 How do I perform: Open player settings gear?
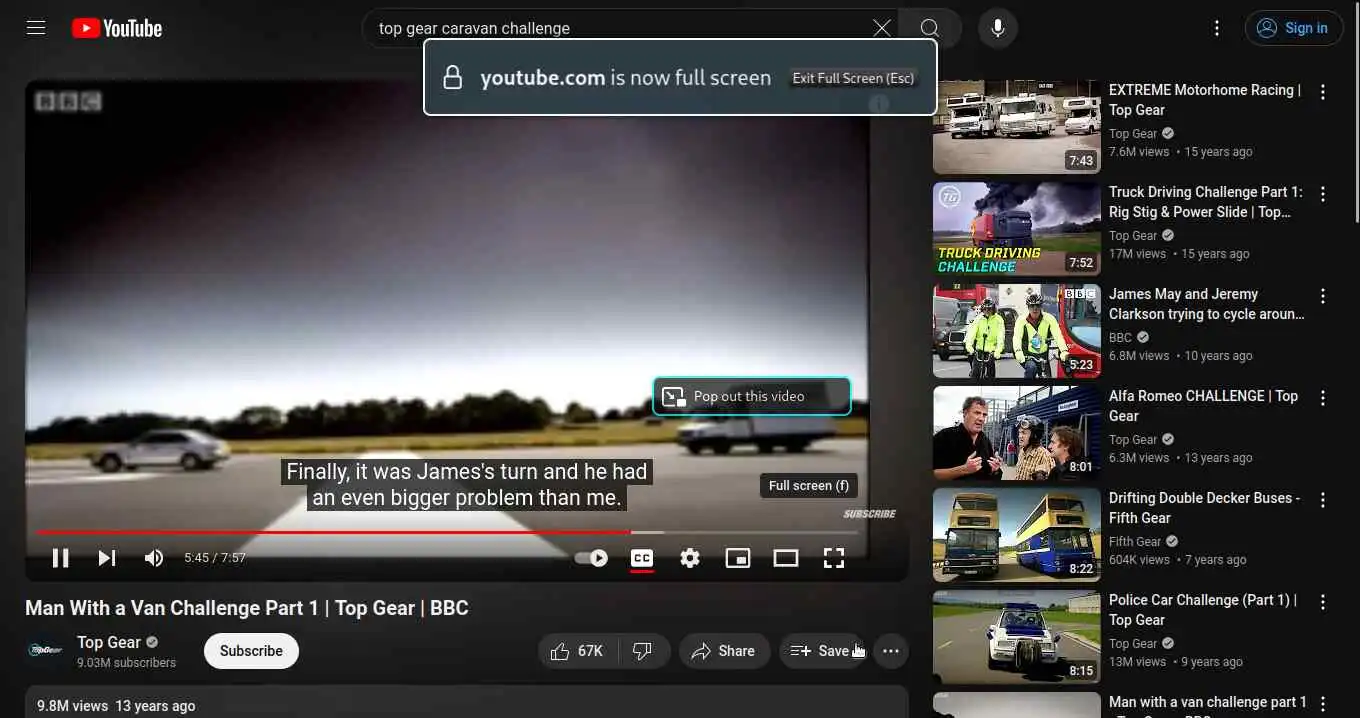coord(690,558)
